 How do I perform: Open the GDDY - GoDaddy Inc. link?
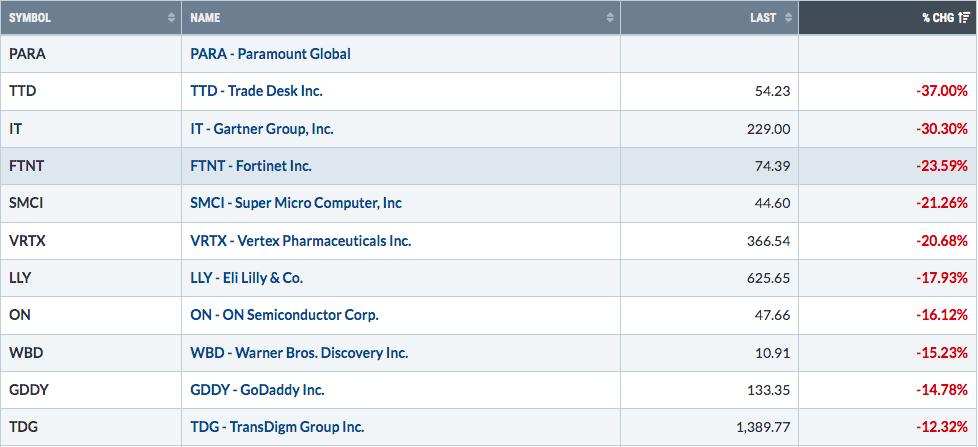pos(257,390)
